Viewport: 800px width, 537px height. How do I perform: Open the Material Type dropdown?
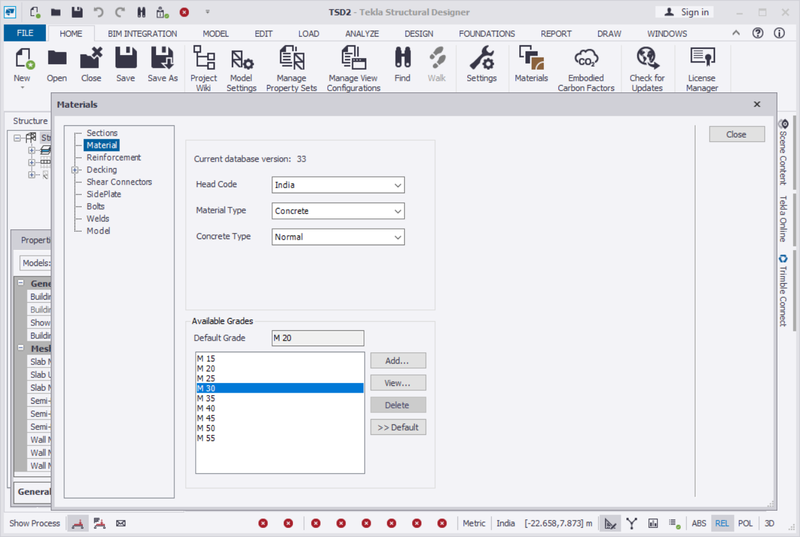click(x=338, y=211)
